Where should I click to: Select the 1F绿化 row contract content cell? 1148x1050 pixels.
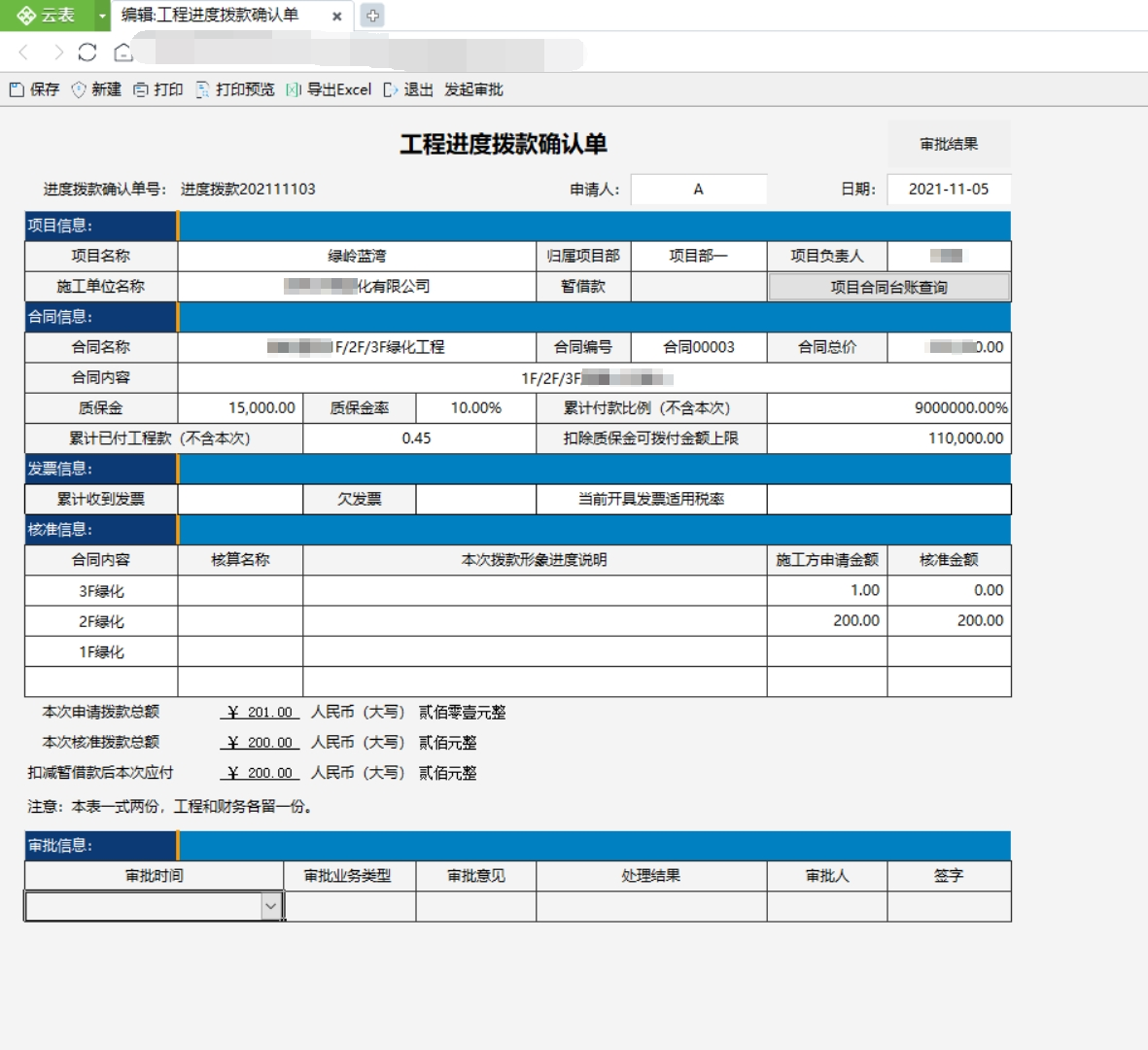point(101,651)
